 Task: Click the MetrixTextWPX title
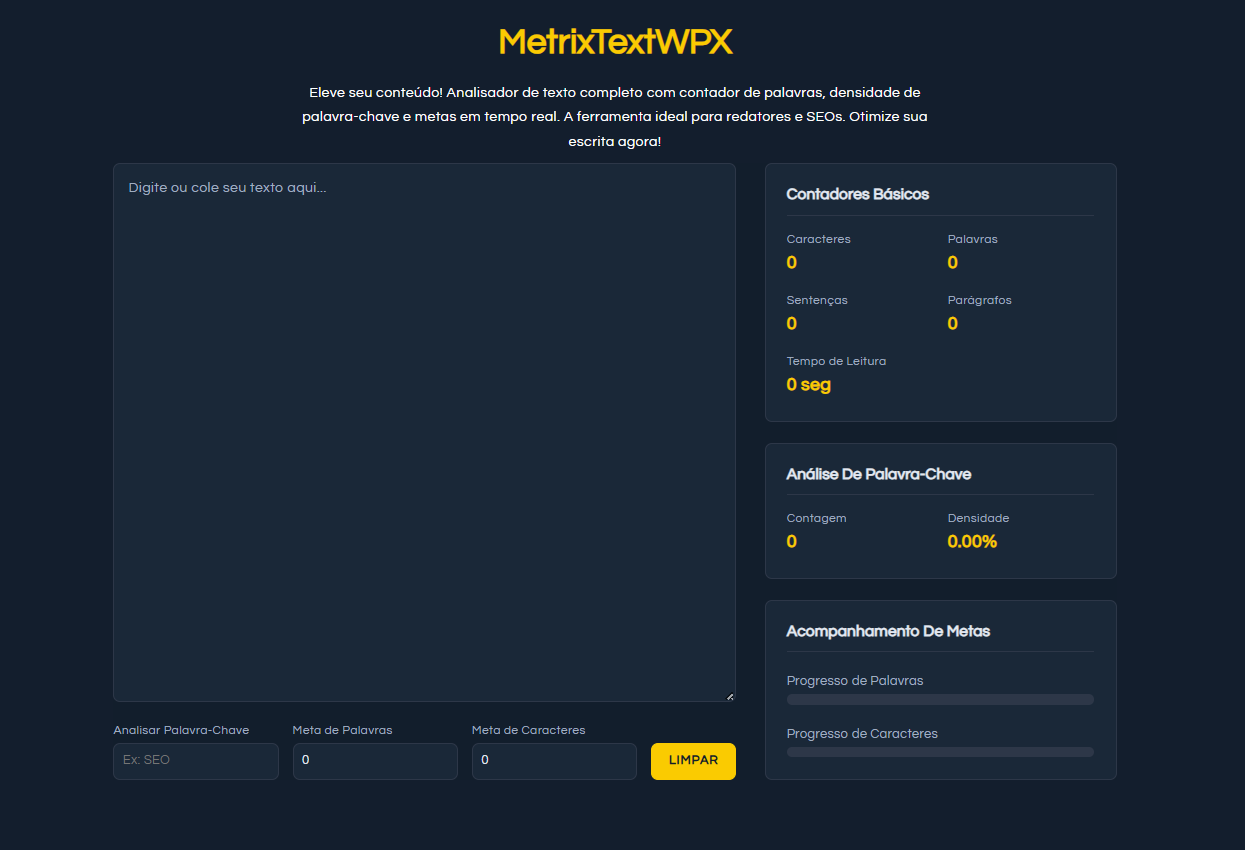coord(615,41)
